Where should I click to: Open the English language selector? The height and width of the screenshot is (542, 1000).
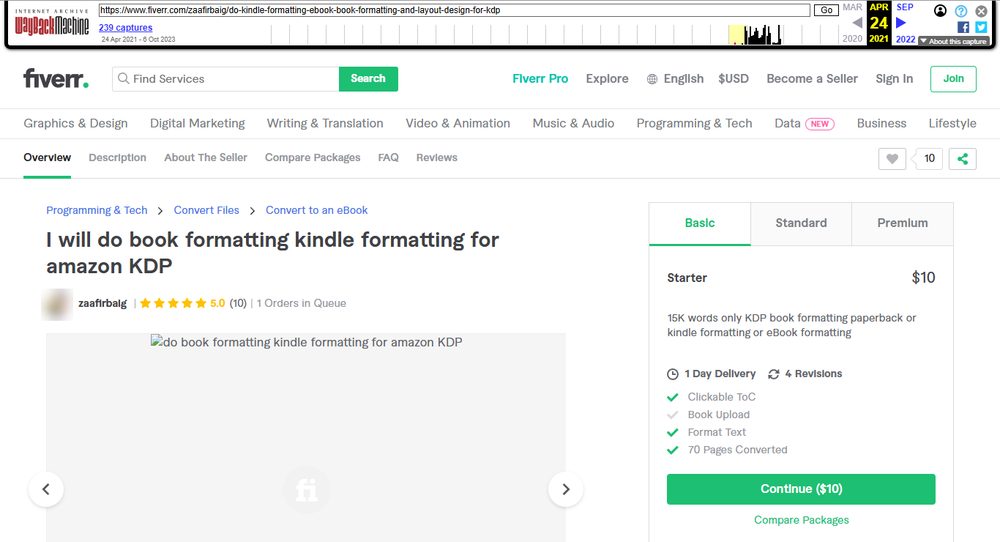tap(675, 78)
